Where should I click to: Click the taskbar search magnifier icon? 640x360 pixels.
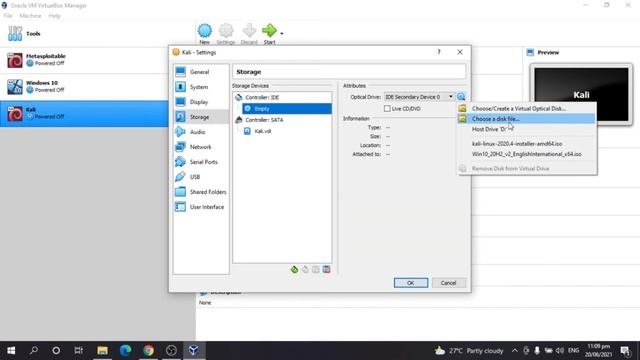[34, 350]
